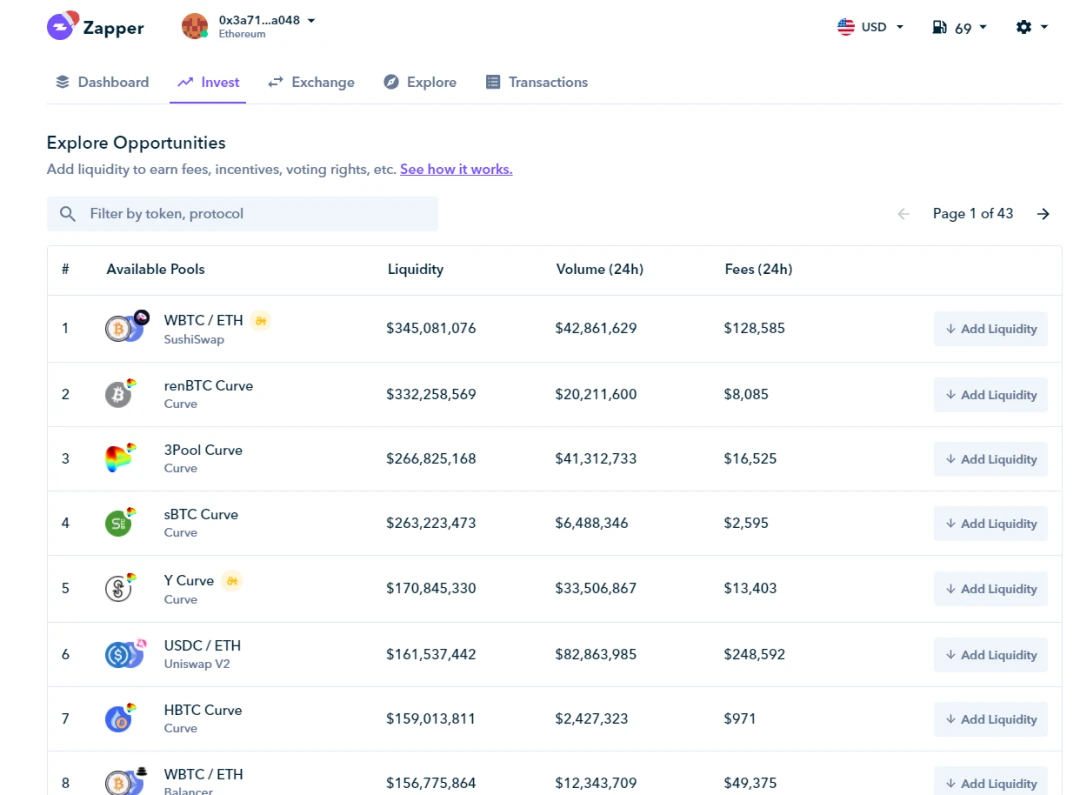
Task: Go to the Exchange tab
Action: click(x=311, y=82)
